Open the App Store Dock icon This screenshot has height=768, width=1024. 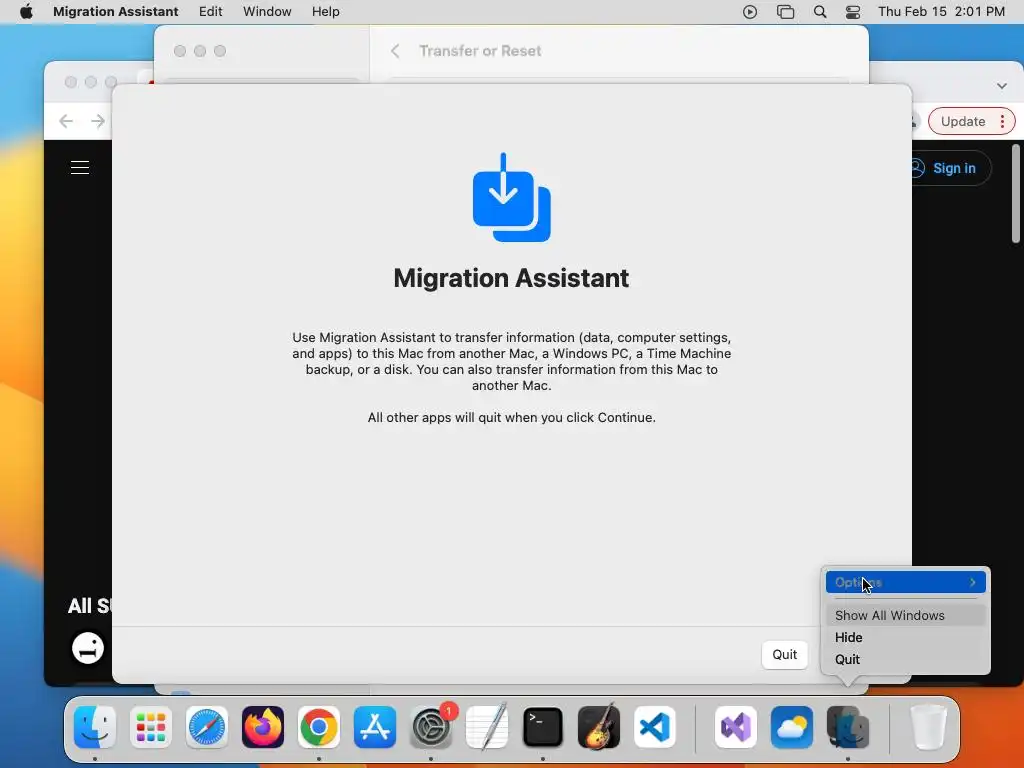point(375,727)
